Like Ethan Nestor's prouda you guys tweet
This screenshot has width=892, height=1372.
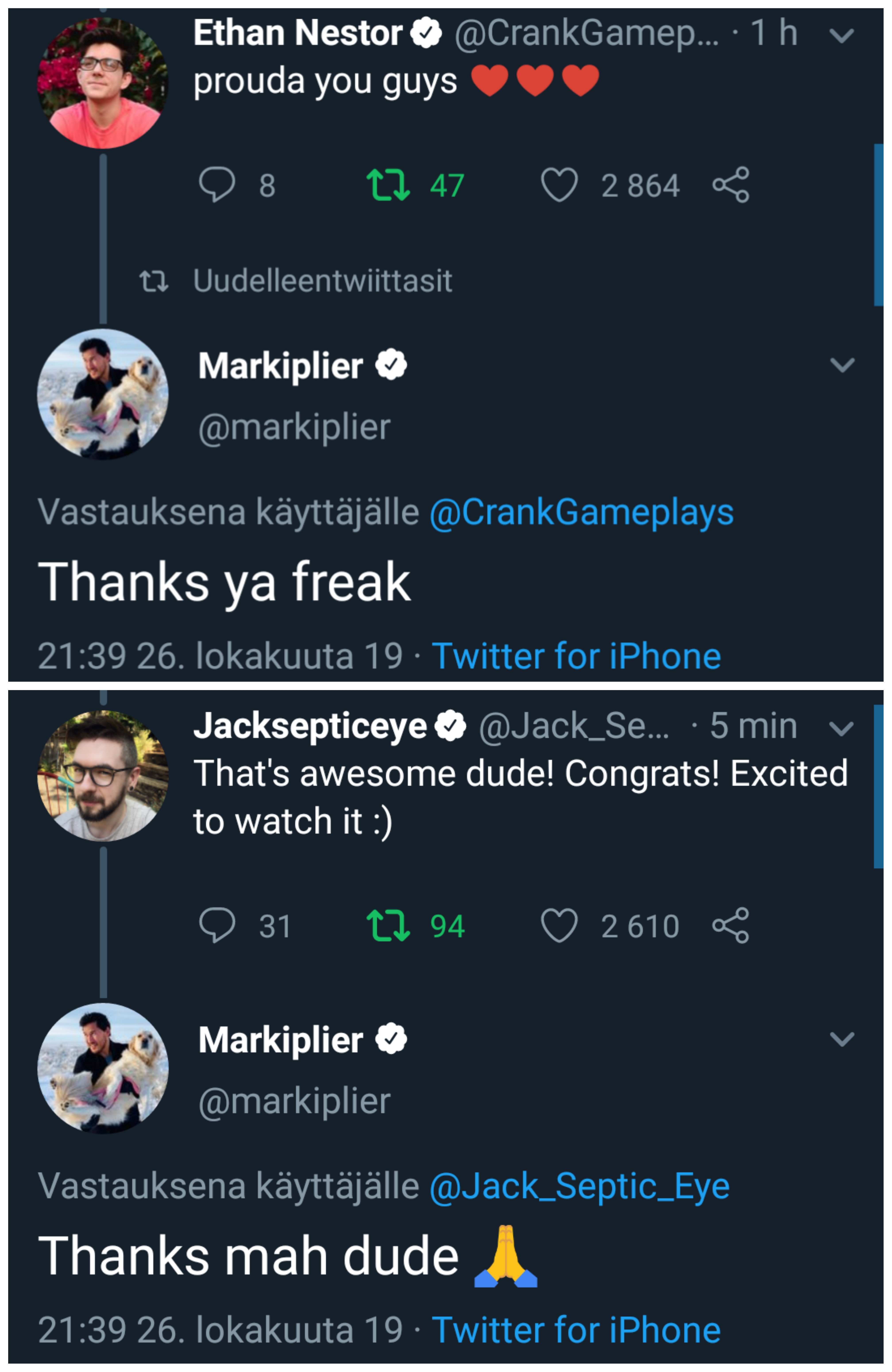click(559, 185)
